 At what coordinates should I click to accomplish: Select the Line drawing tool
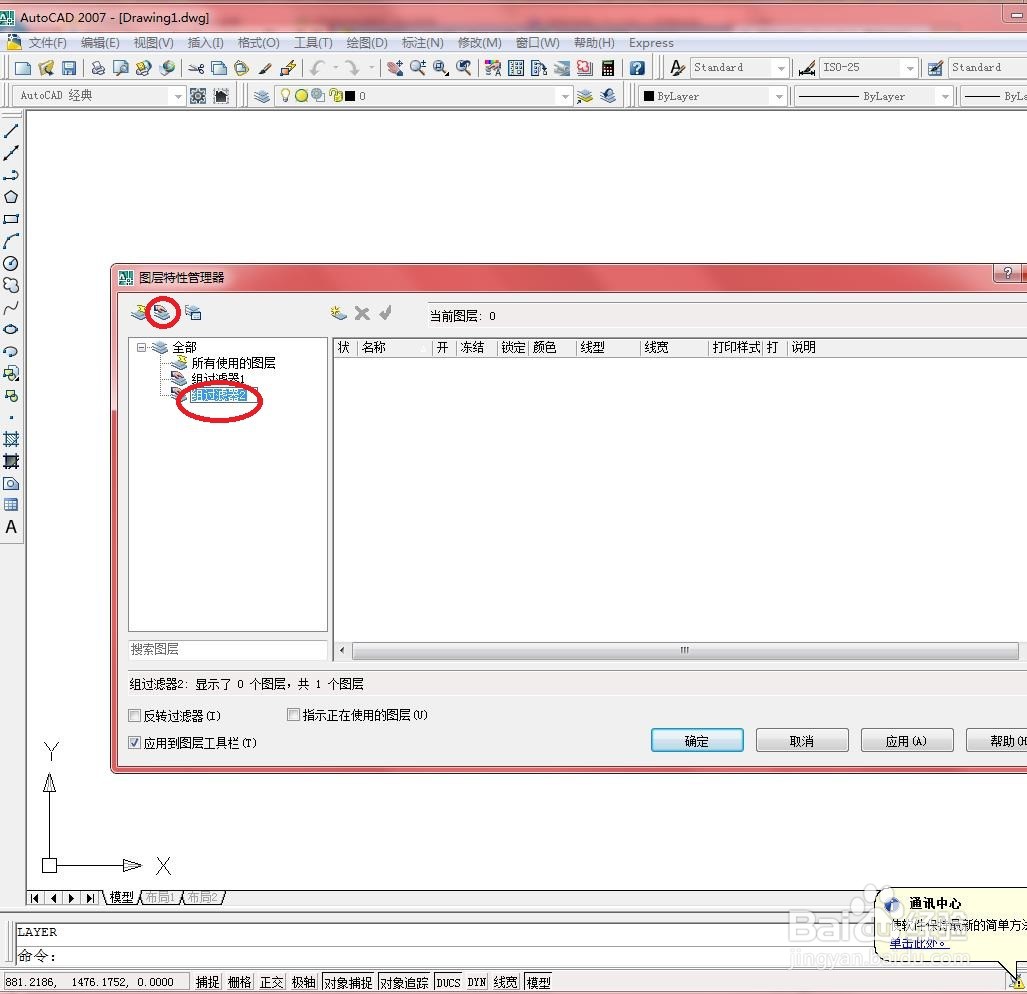[x=11, y=130]
